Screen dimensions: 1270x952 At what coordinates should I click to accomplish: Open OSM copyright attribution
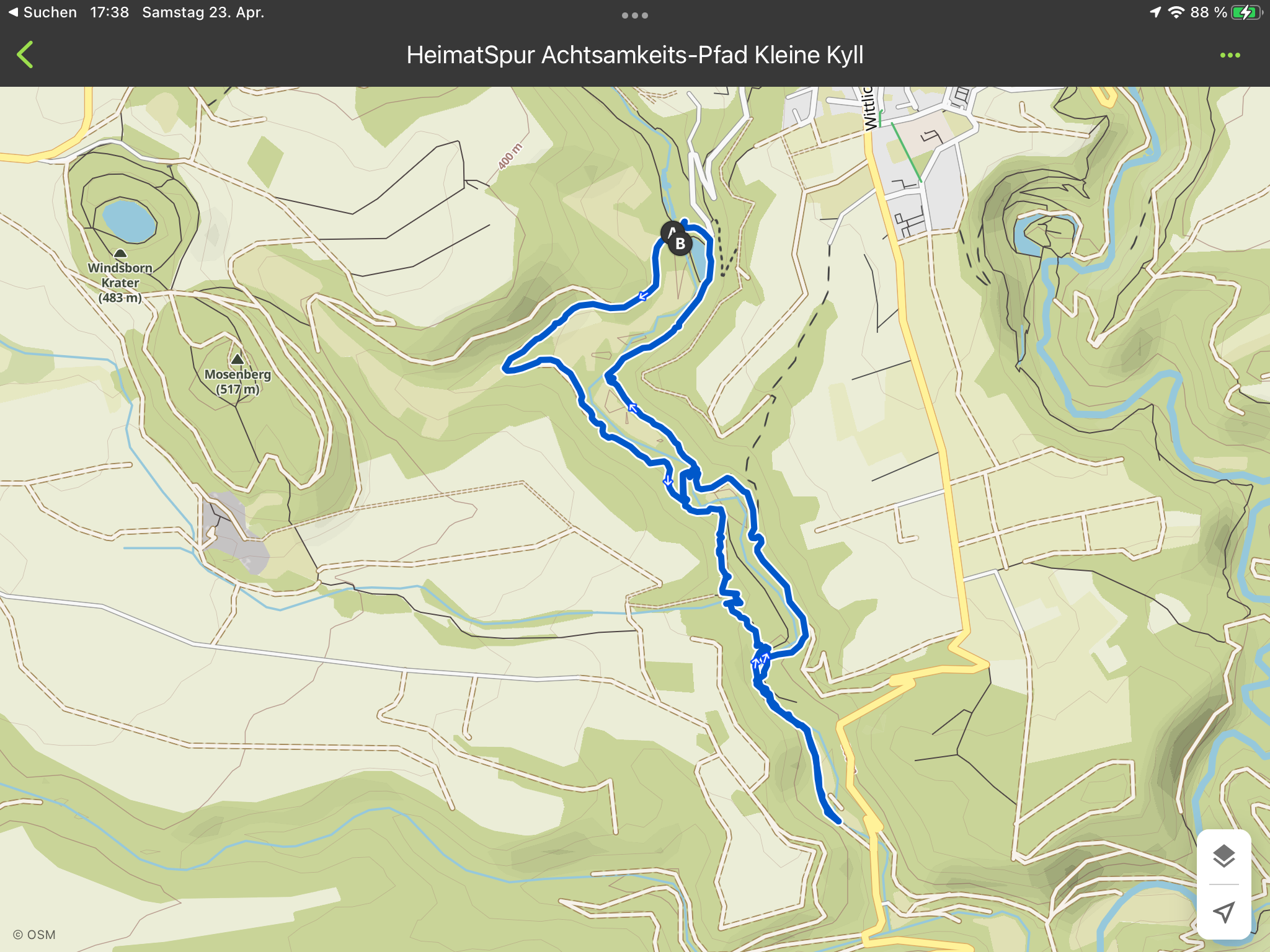point(35,935)
